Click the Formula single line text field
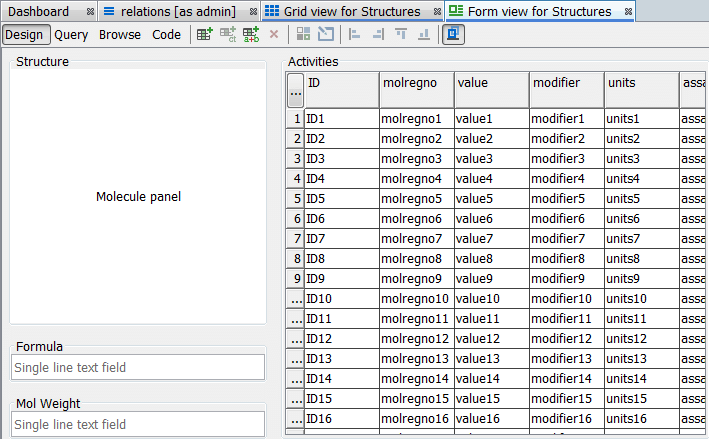The width and height of the screenshot is (709, 439). click(138, 368)
